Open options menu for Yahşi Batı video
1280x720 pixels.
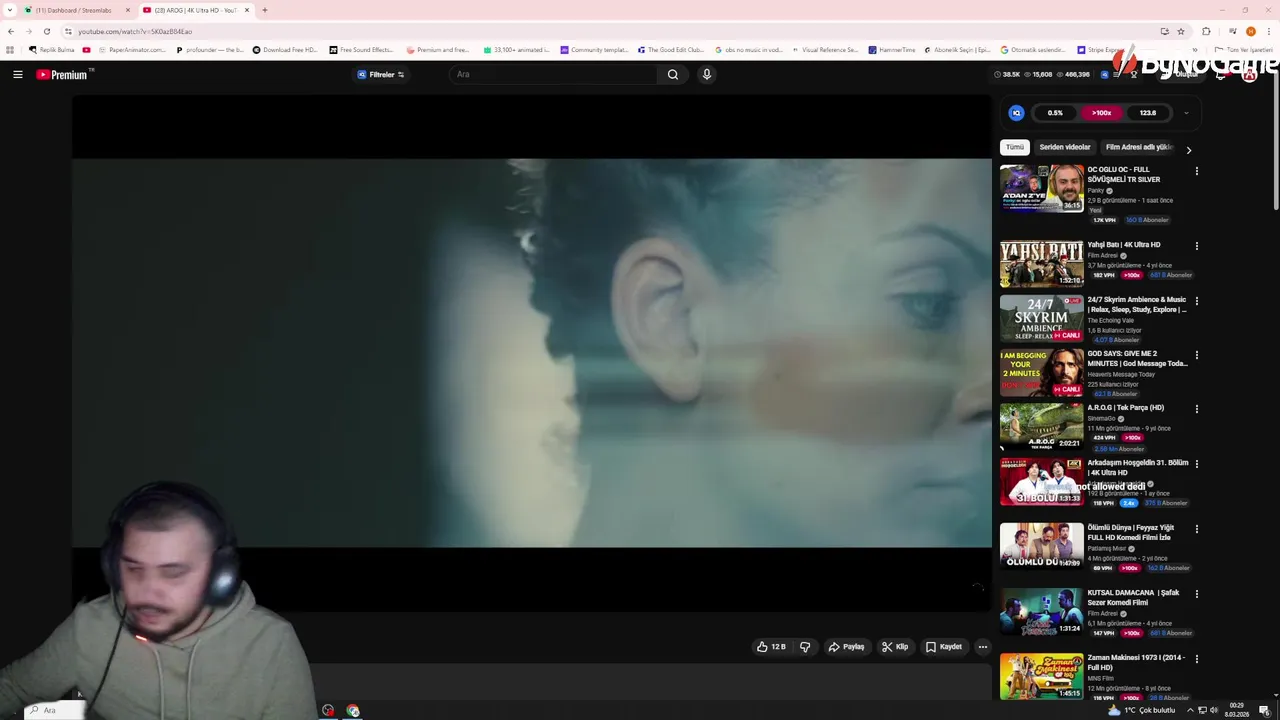1196,246
